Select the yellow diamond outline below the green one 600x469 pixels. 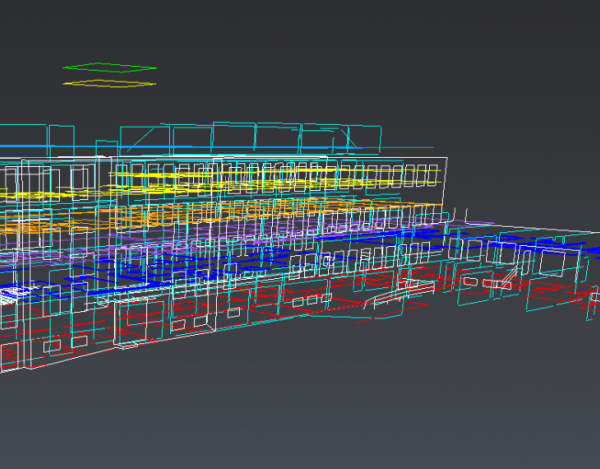pyautogui.click(x=110, y=84)
